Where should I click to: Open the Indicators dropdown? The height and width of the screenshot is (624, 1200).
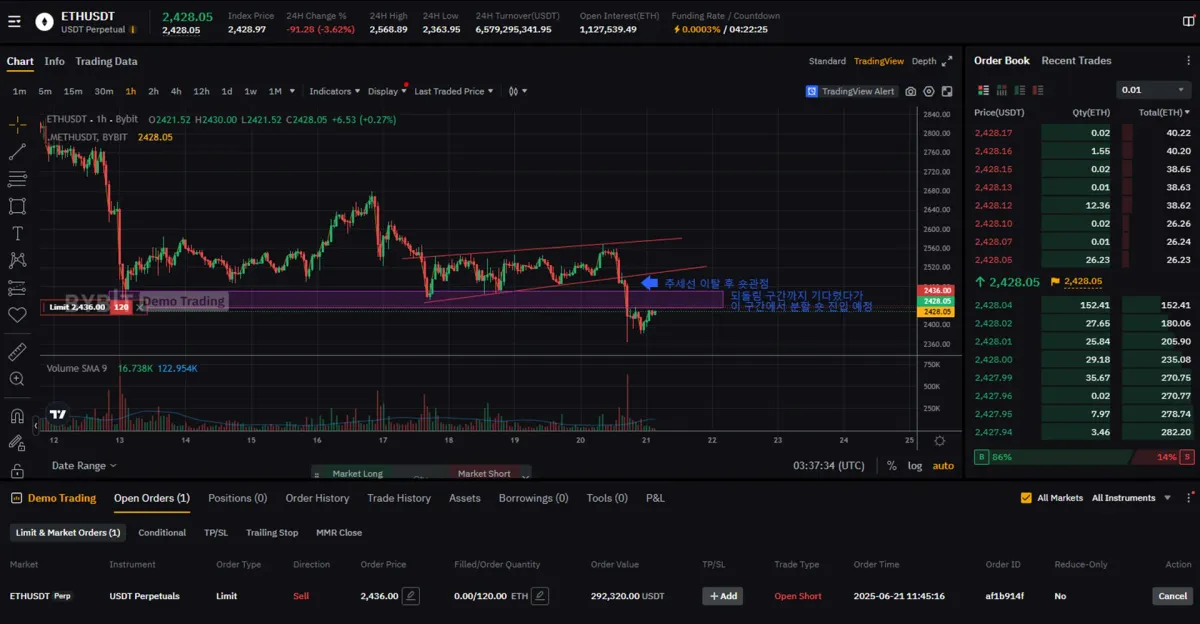click(x=335, y=91)
